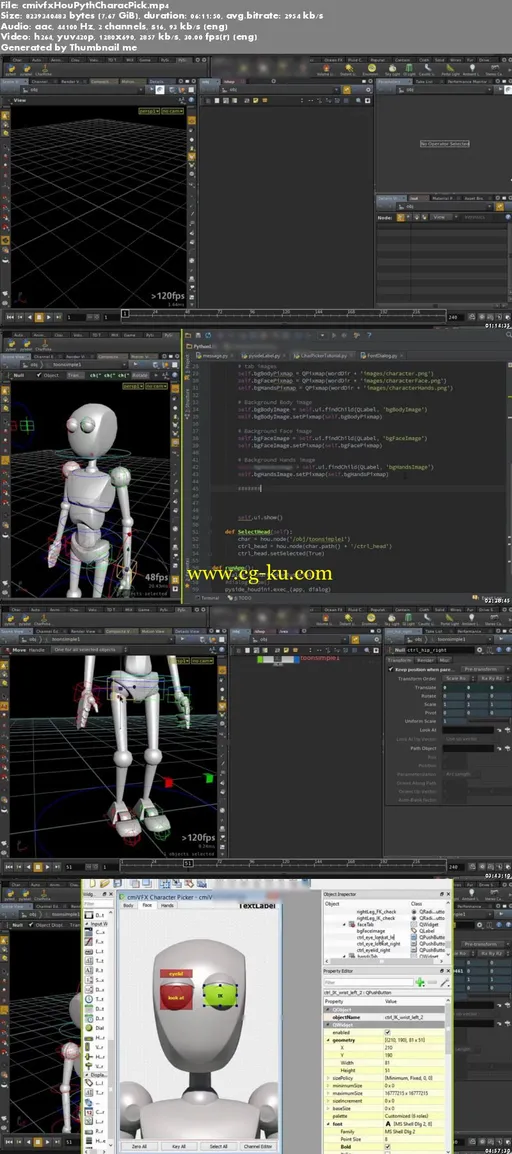512x1154 pixels.
Task: Add Portal Light from third frame shelf
Action: tap(448, 620)
